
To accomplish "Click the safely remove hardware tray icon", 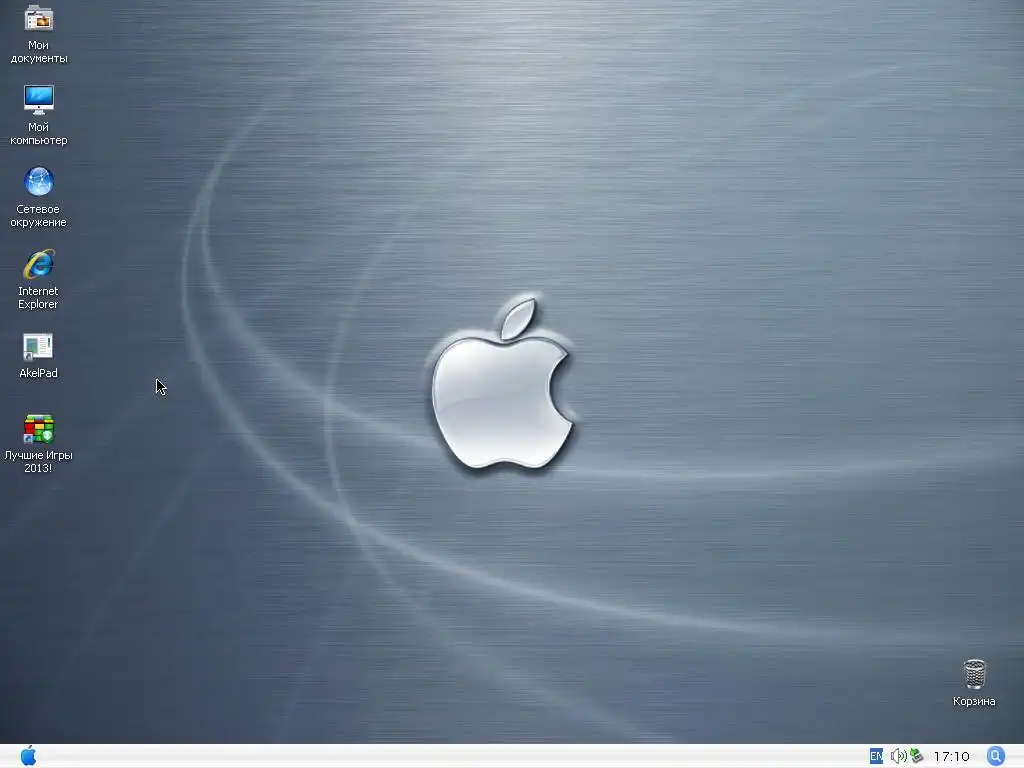I will click(917, 756).
